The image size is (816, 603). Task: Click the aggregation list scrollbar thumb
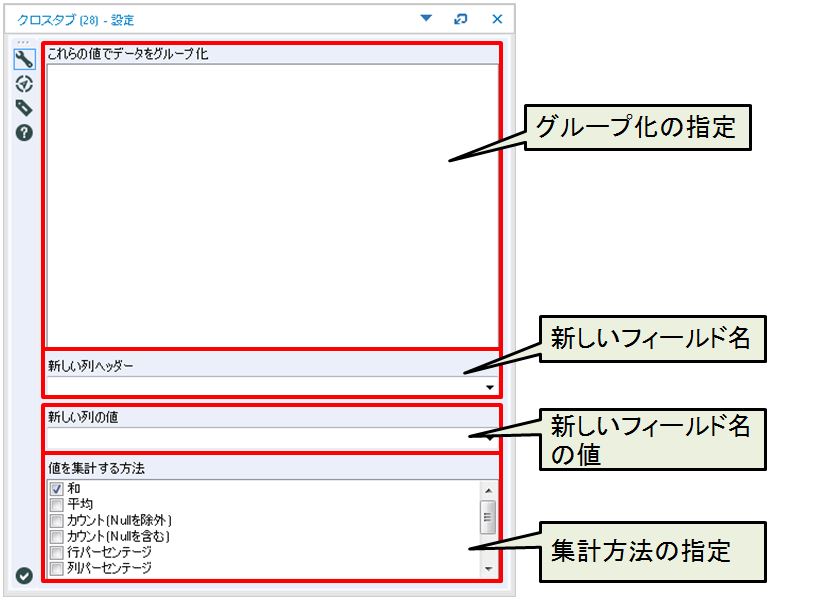[489, 517]
